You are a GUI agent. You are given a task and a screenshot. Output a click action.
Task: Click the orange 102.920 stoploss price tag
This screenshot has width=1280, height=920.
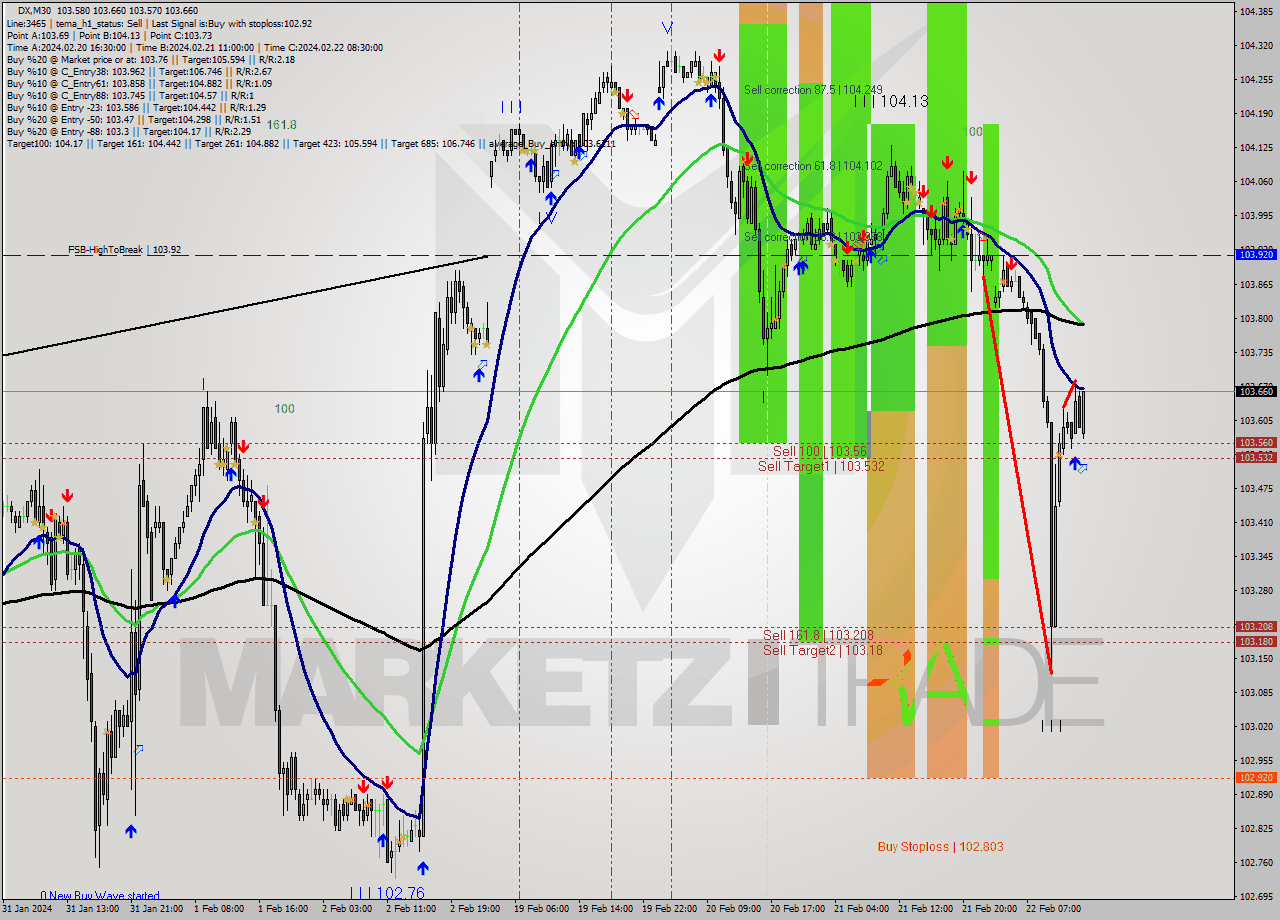[x=1256, y=777]
